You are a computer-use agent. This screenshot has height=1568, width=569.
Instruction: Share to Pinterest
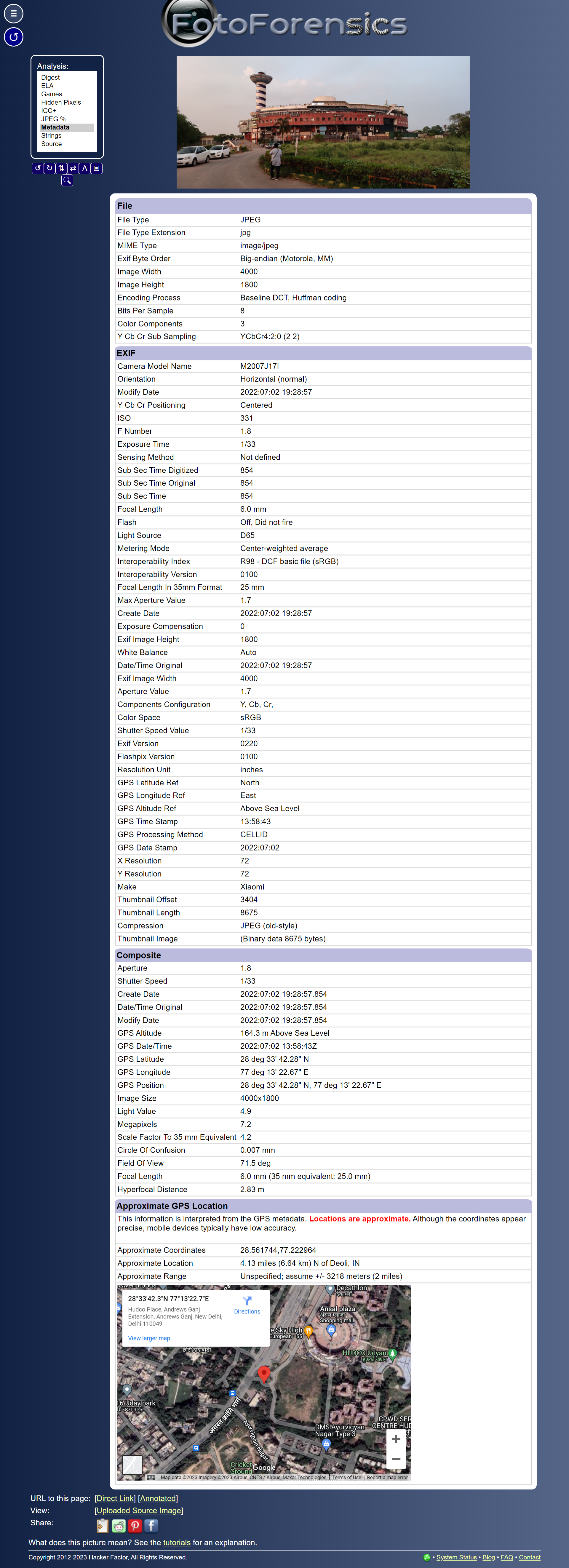pyautogui.click(x=135, y=1526)
